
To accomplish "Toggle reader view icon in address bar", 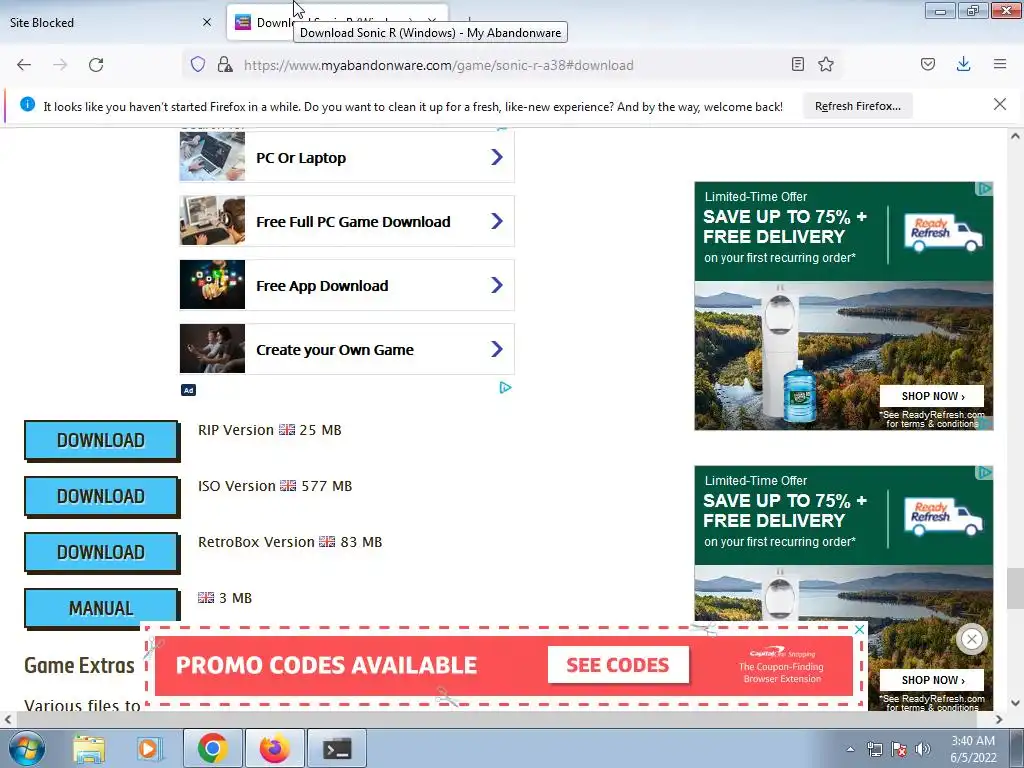I will coord(797,64).
